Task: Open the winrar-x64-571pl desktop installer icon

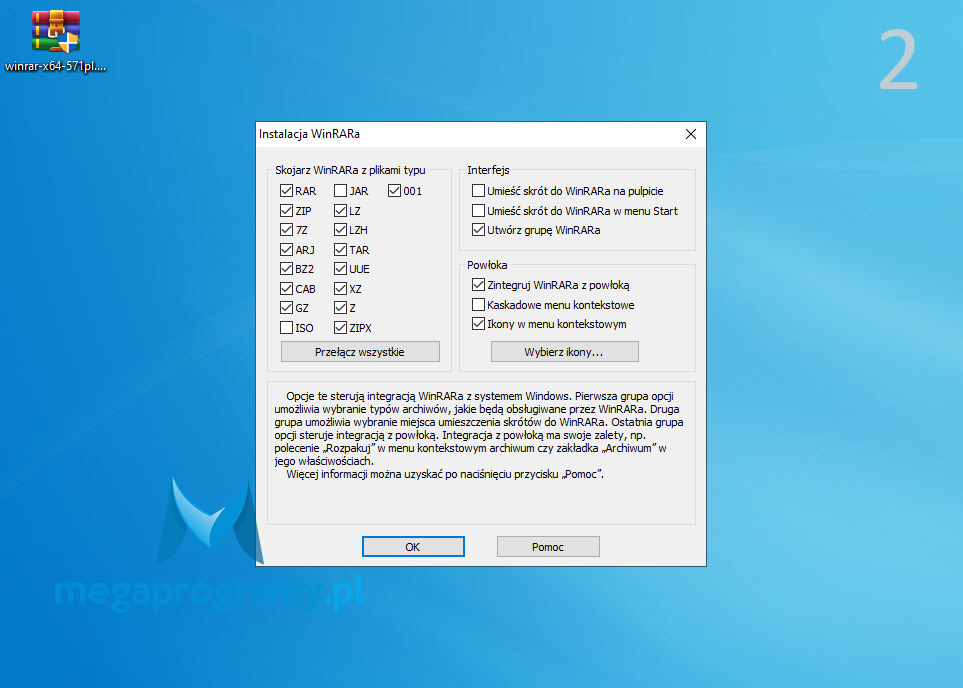Action: click(56, 42)
